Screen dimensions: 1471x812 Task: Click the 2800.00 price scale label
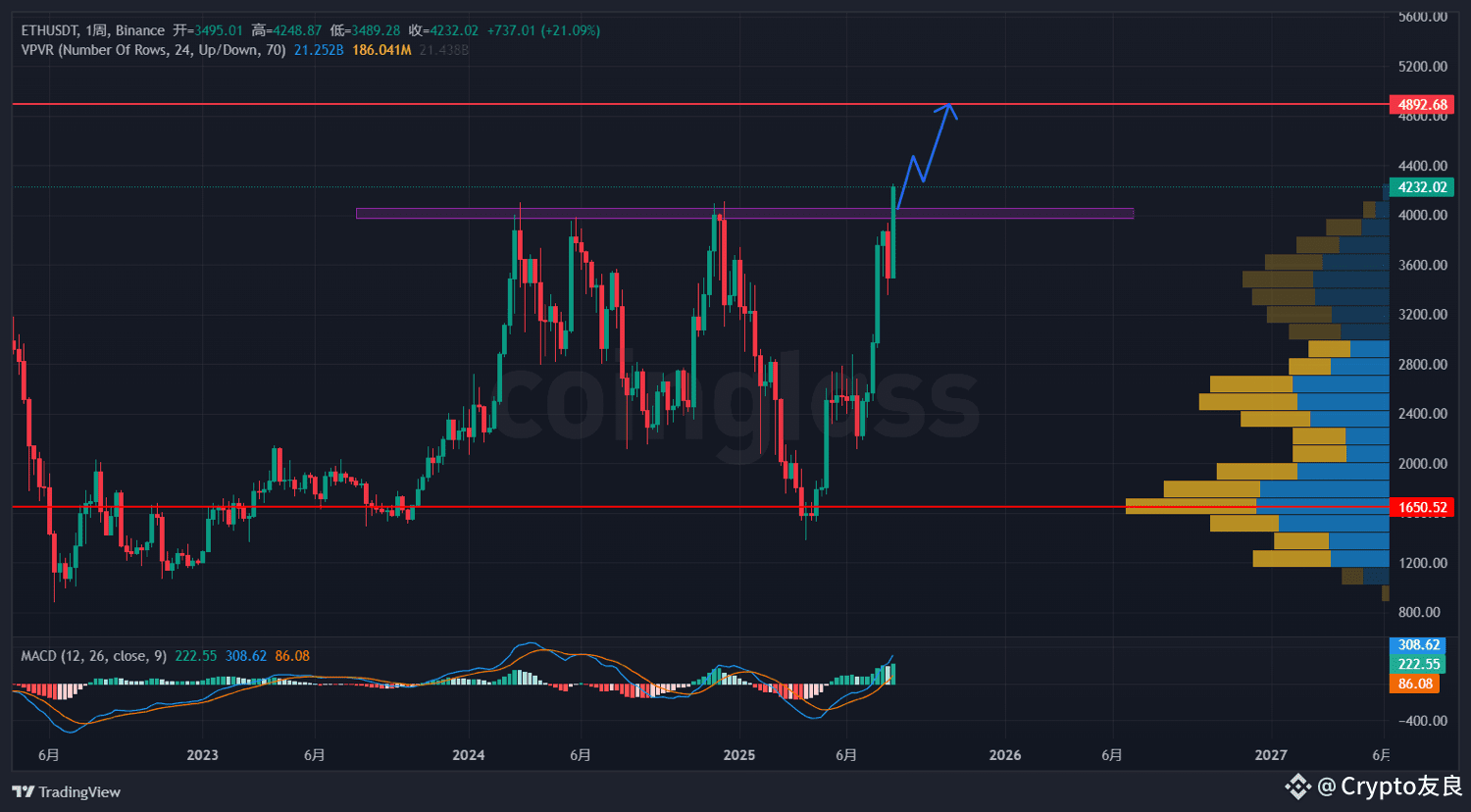tap(1423, 364)
